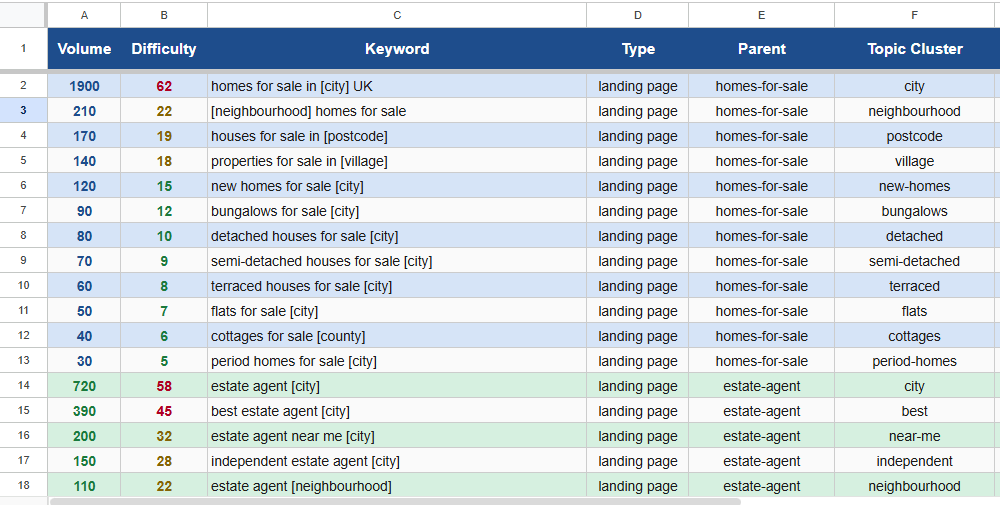The height and width of the screenshot is (505, 1000).
Task: Select 'cottages for sale [county]' cell
Action: point(397,336)
